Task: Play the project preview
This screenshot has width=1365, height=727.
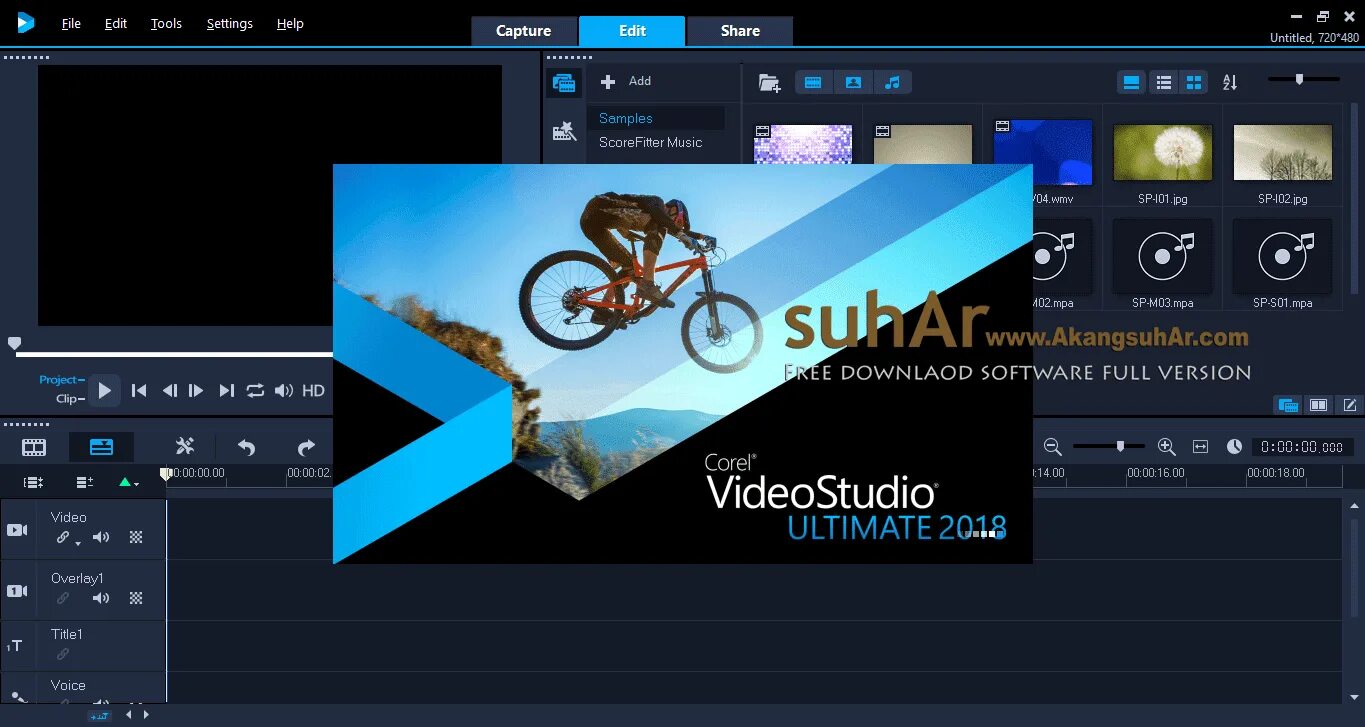Action: coord(104,391)
